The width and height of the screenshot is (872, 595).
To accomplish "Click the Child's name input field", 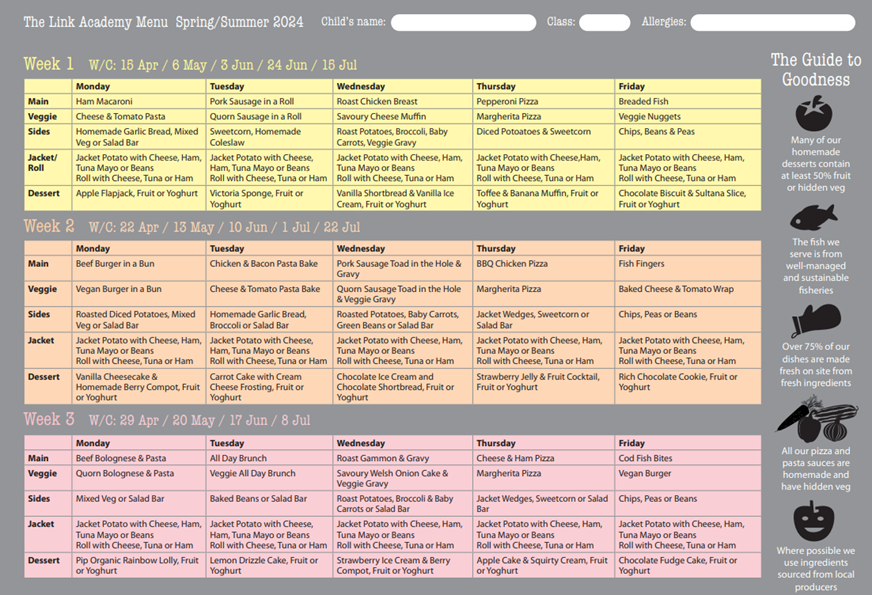I will (x=463, y=22).
